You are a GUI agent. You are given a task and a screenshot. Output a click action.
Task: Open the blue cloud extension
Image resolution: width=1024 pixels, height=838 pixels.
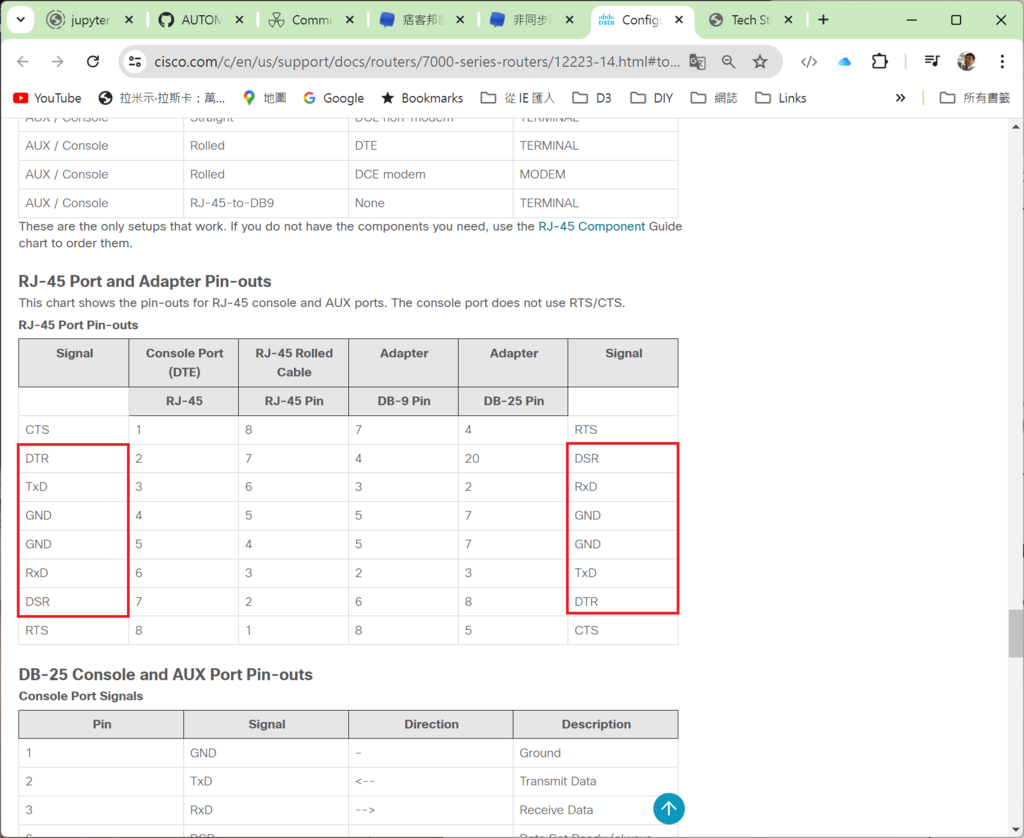844,61
